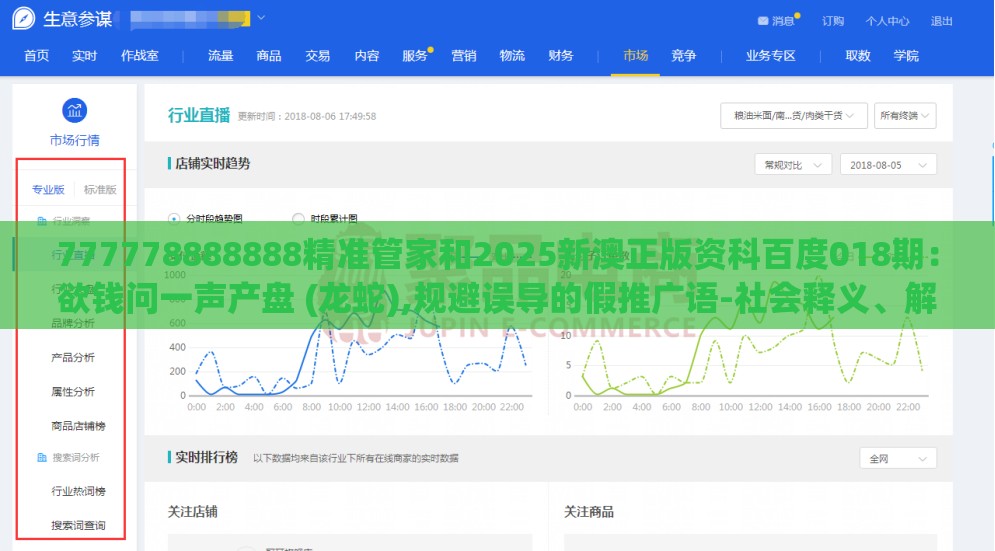Select the 市场 tab
Viewport: 995px width, 551px height.
tap(635, 56)
